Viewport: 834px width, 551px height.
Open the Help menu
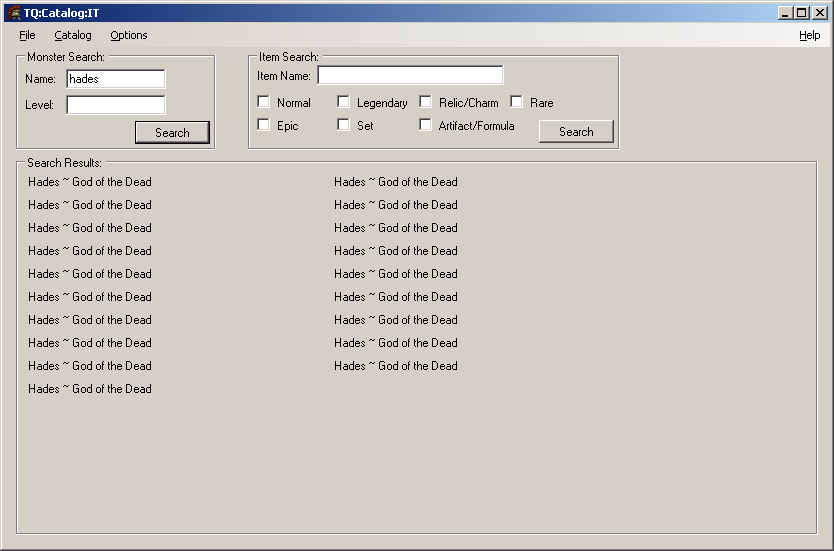[809, 35]
